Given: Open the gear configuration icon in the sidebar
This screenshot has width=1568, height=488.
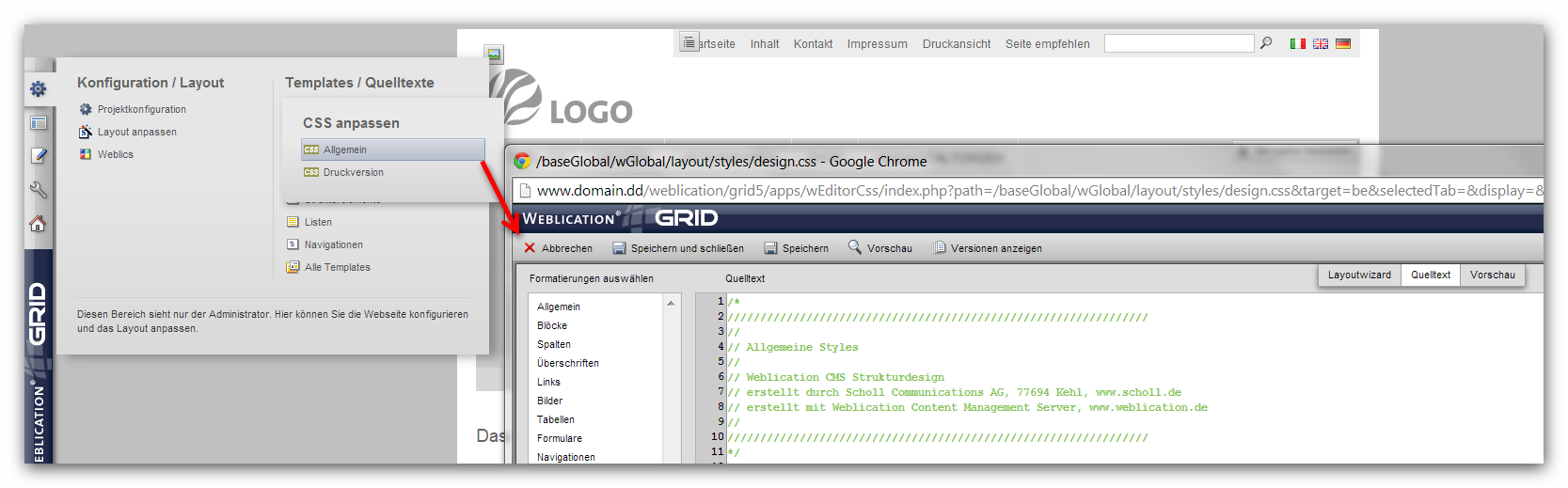Looking at the screenshot, I should coord(38,88).
